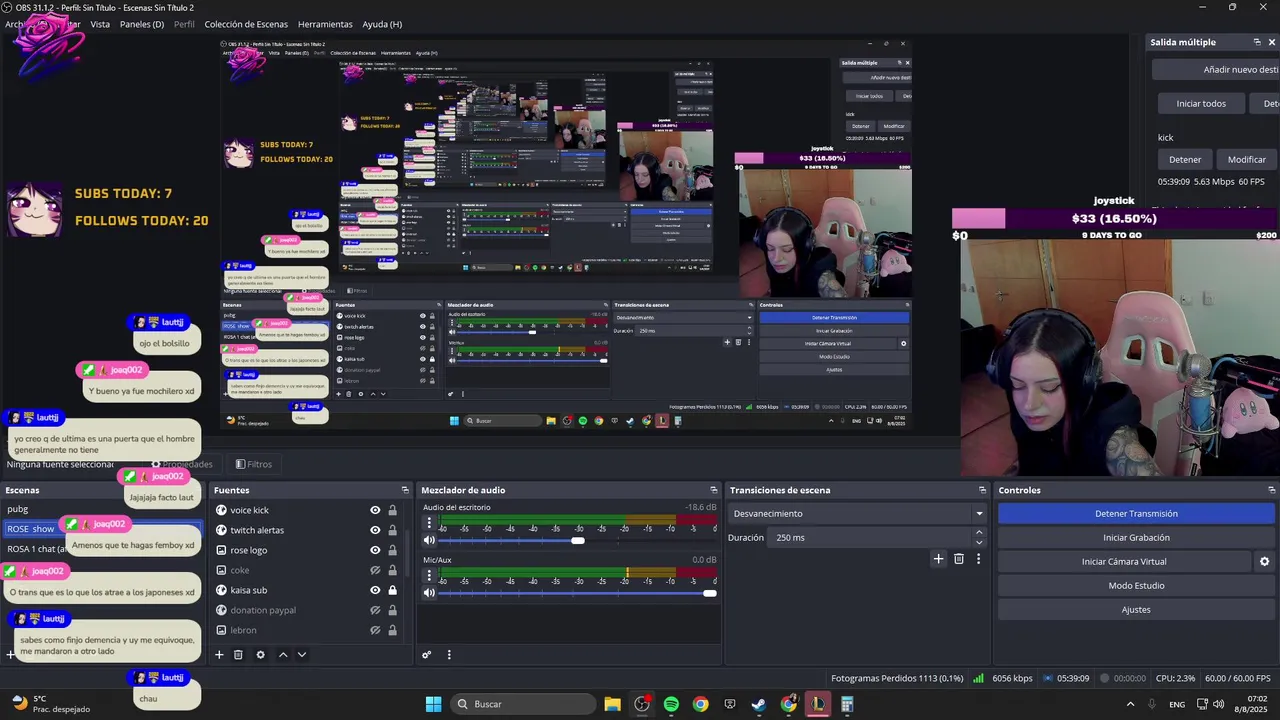Viewport: 1280px width, 720px height.
Task: Open virtual camera settings gear icon
Action: pos(1264,562)
